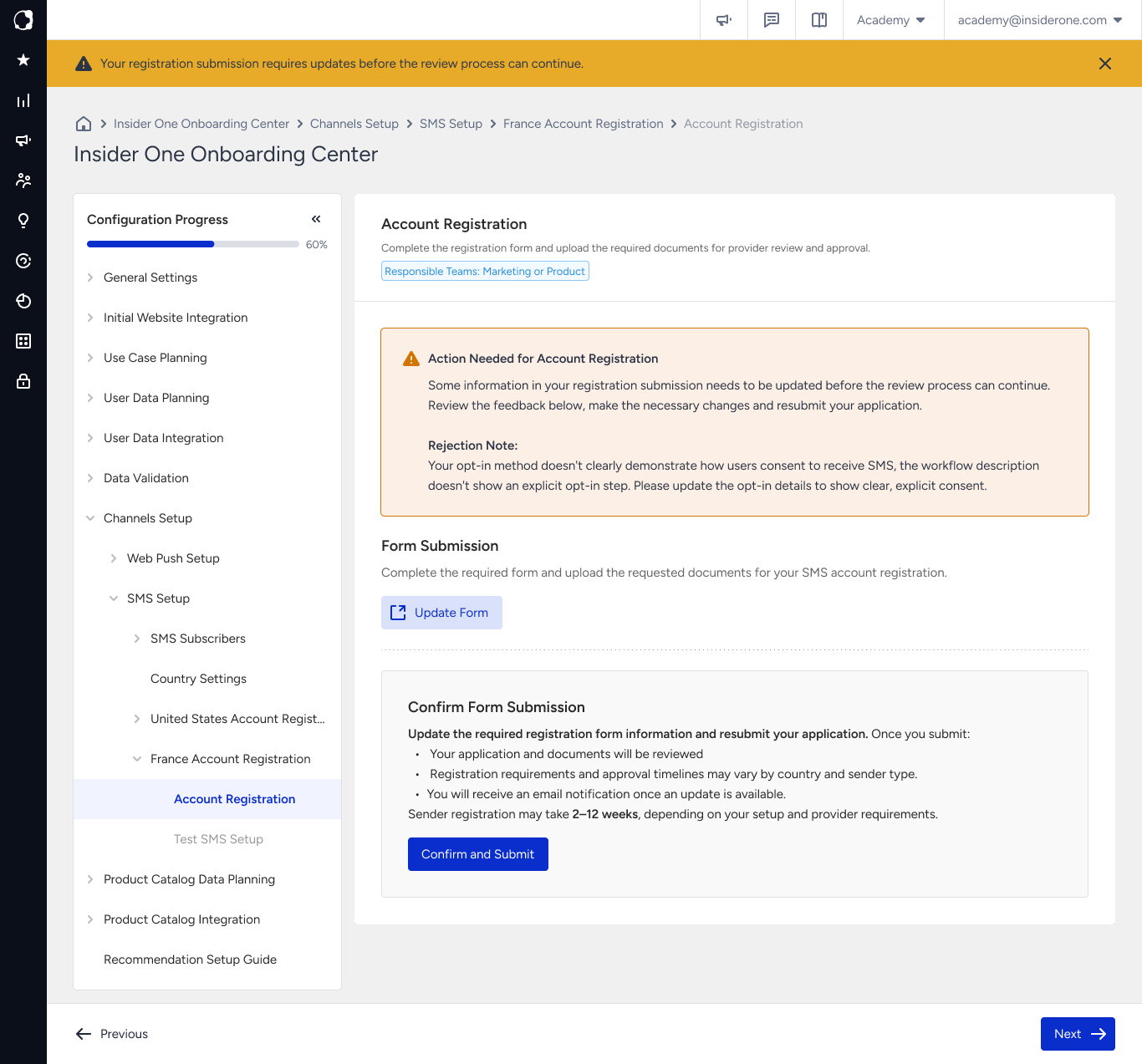The height and width of the screenshot is (1064, 1142).
Task: Open the book documentation icon in top bar
Action: [819, 20]
